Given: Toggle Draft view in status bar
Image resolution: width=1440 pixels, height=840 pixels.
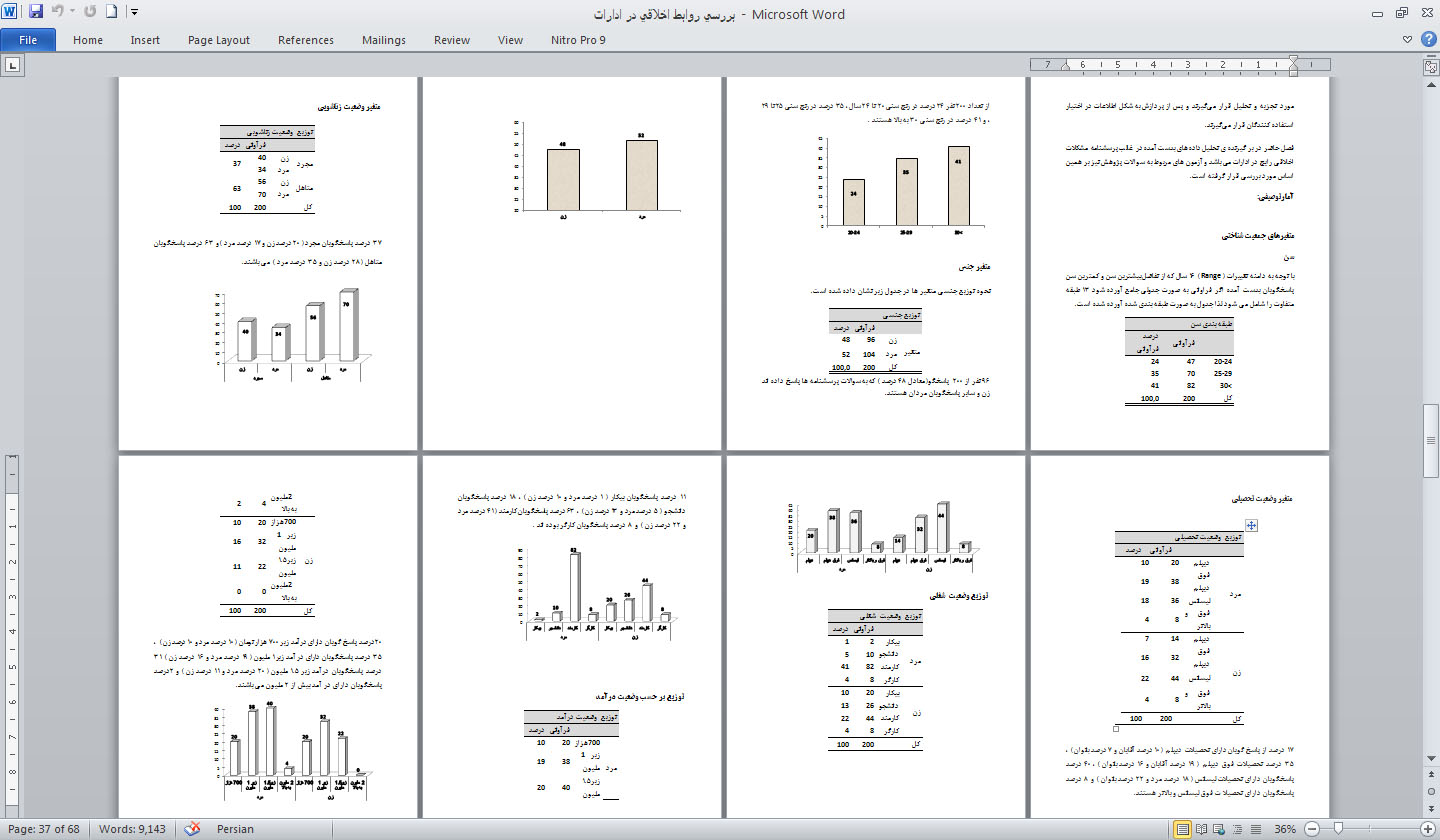Looking at the screenshot, I should (x=1254, y=829).
